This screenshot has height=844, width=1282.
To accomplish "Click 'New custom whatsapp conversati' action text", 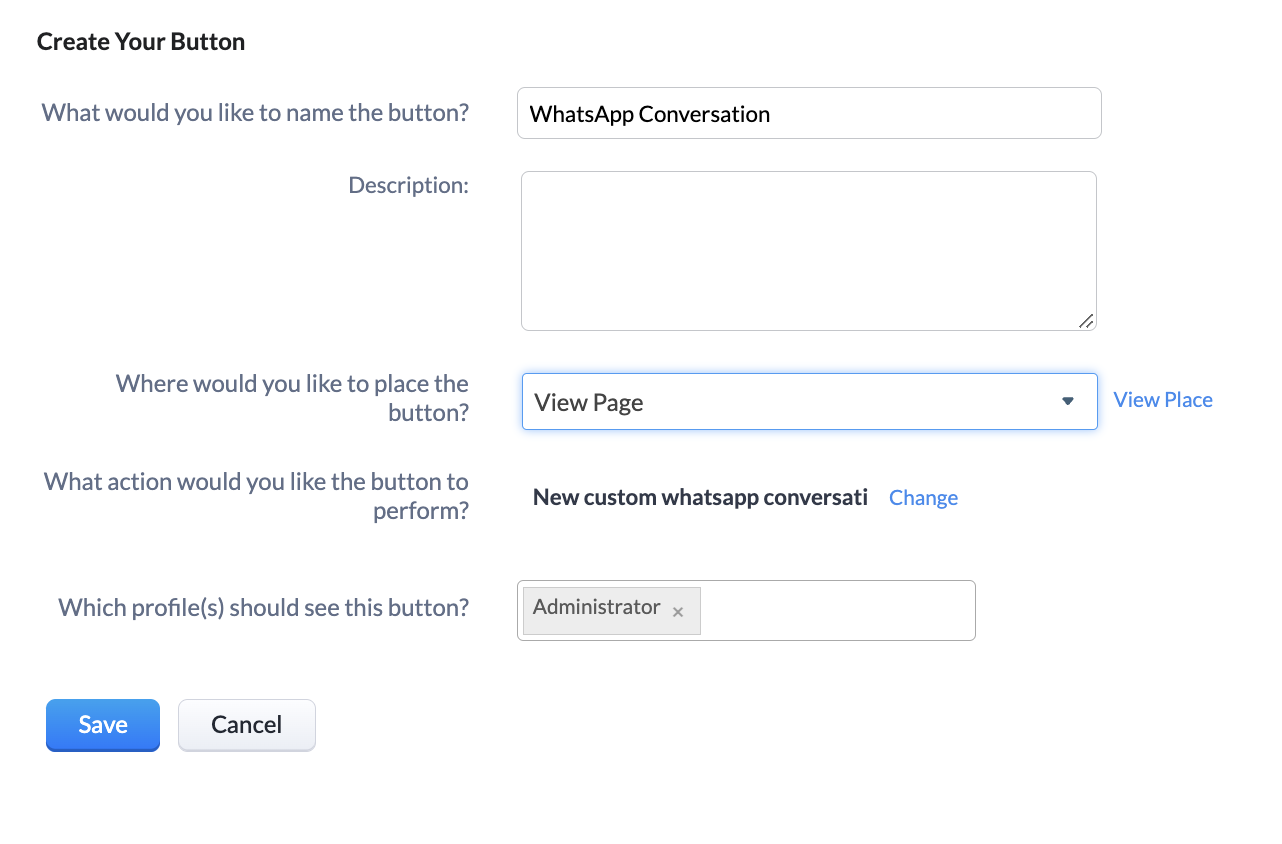I will click(x=700, y=498).
